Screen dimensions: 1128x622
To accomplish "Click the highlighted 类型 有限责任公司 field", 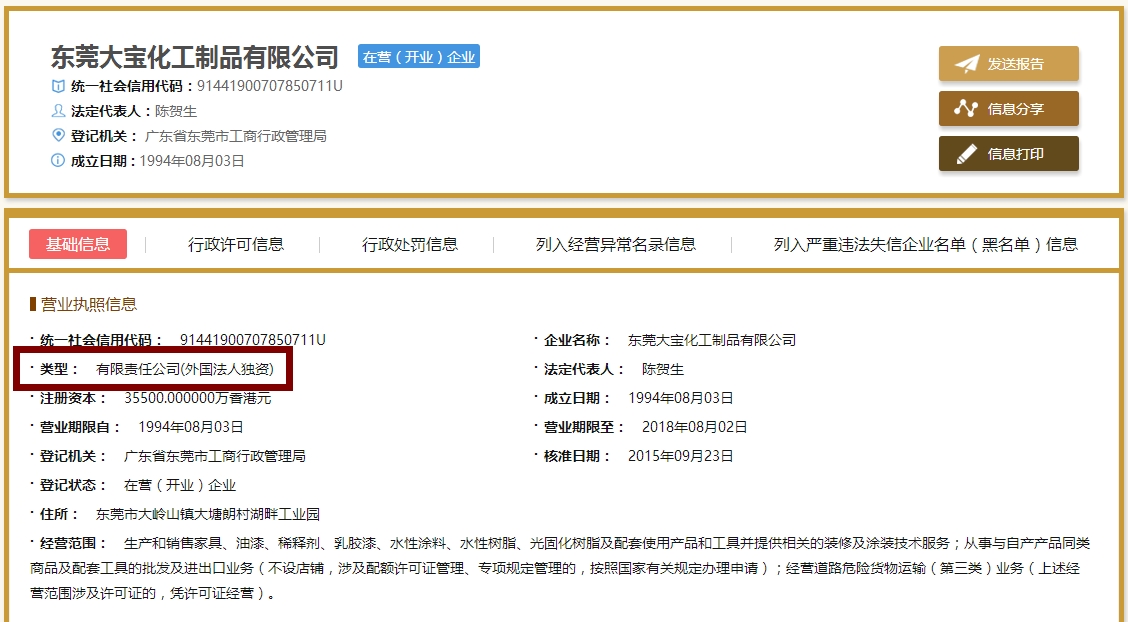I will pyautogui.click(x=155, y=369).
